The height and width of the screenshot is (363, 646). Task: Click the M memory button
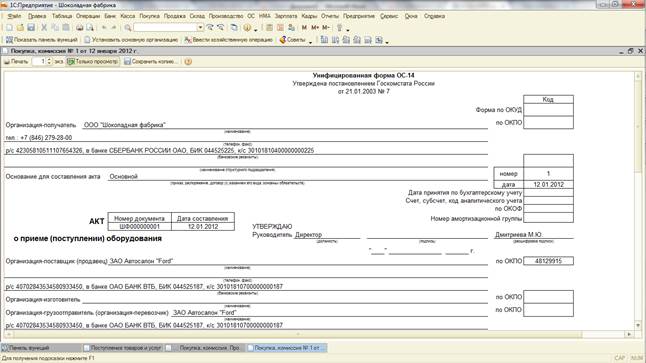coord(304,28)
